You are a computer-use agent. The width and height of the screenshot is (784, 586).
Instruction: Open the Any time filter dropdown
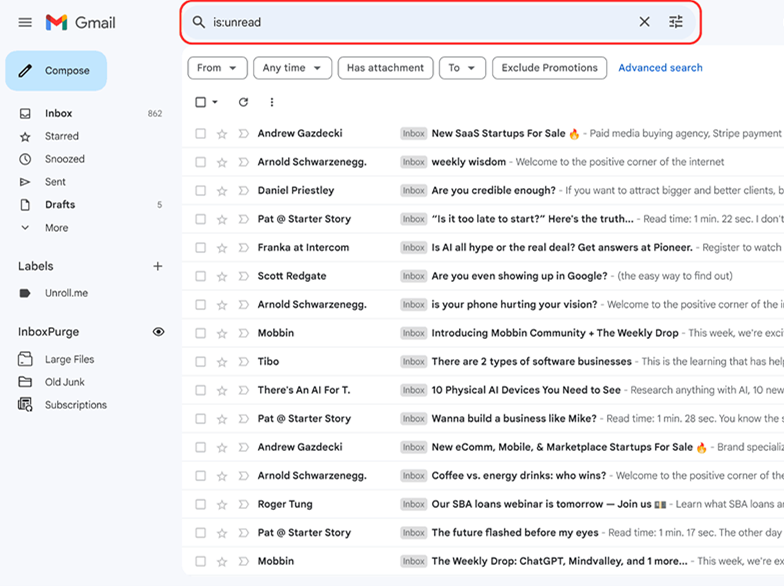(x=292, y=68)
